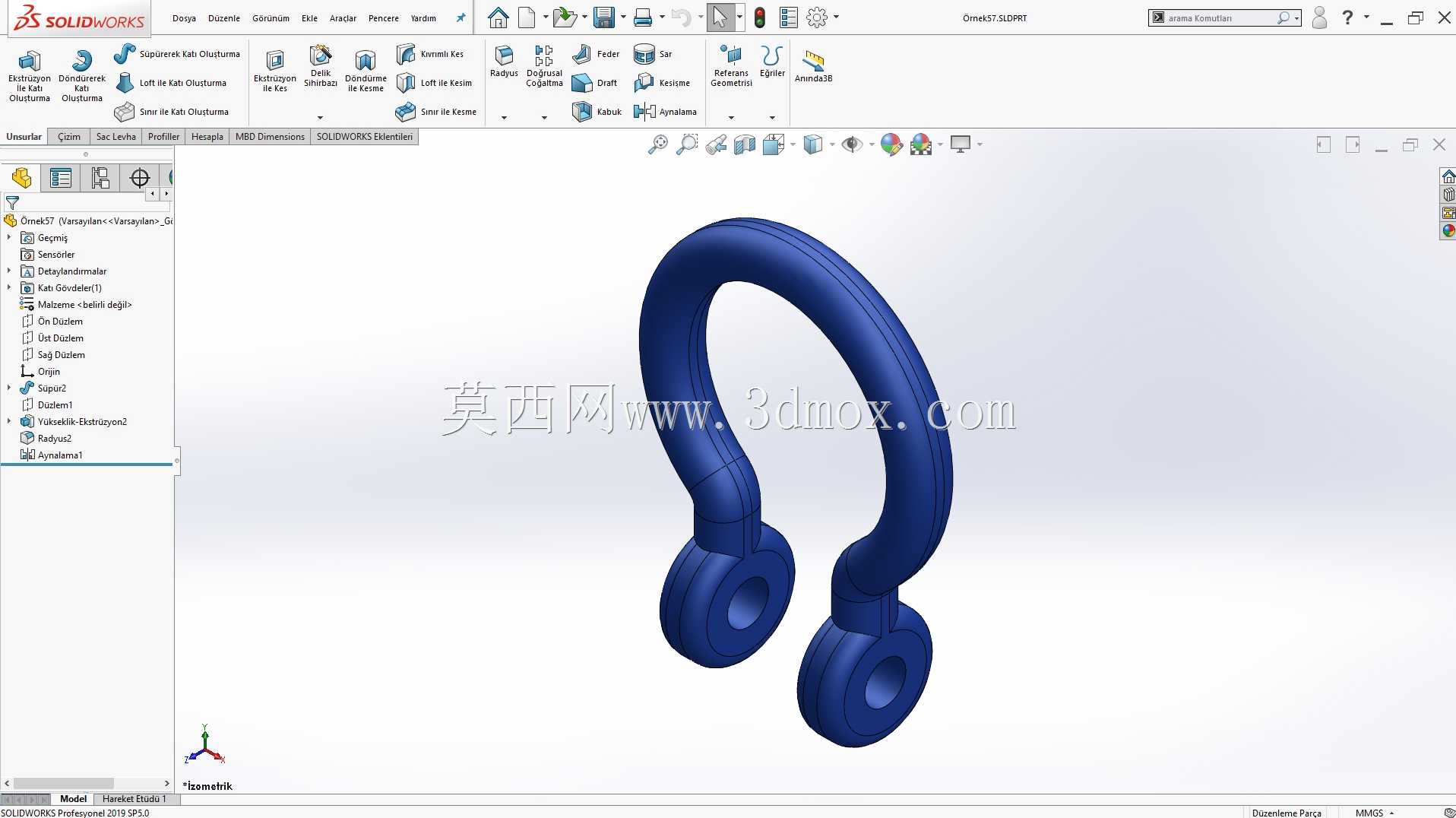Click the Feder rib tool
The width and height of the screenshot is (1456, 818).
[x=596, y=54]
